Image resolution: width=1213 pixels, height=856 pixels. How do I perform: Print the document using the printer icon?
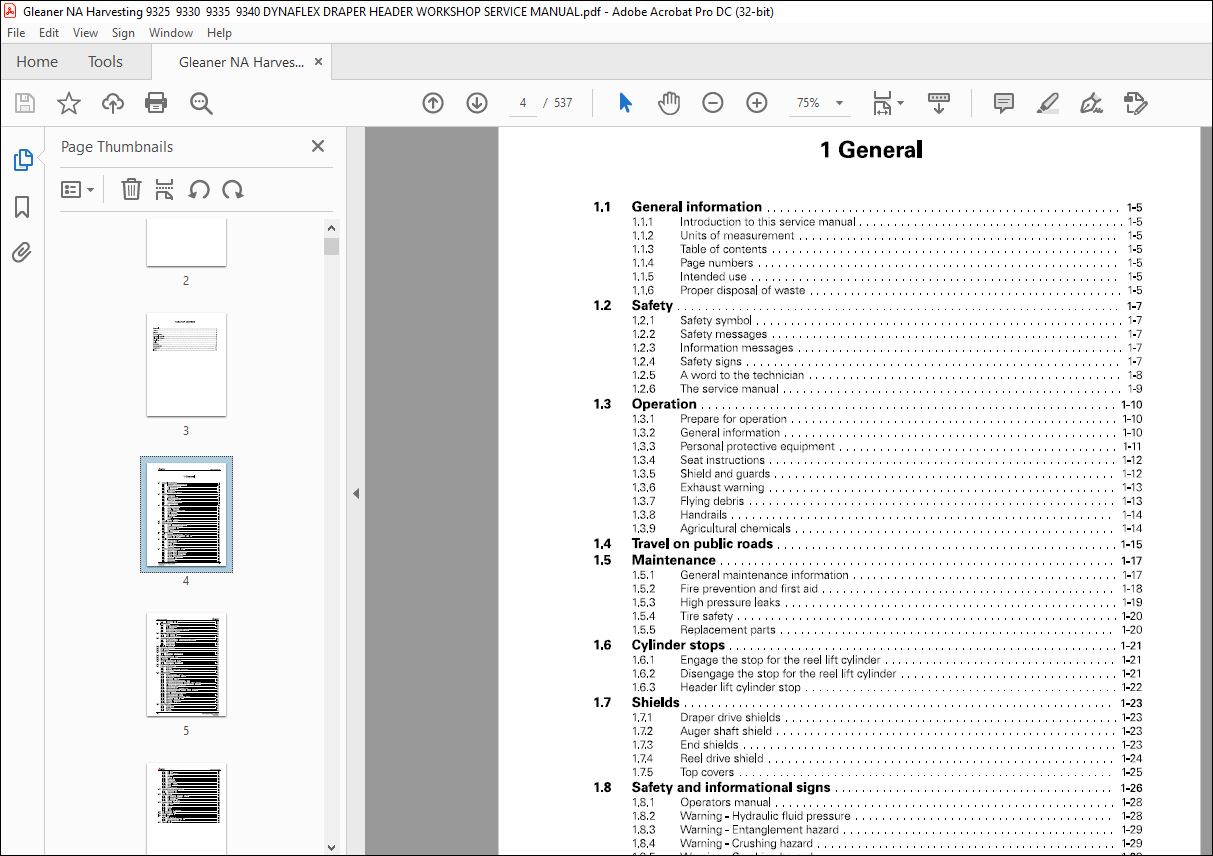pyautogui.click(x=156, y=103)
